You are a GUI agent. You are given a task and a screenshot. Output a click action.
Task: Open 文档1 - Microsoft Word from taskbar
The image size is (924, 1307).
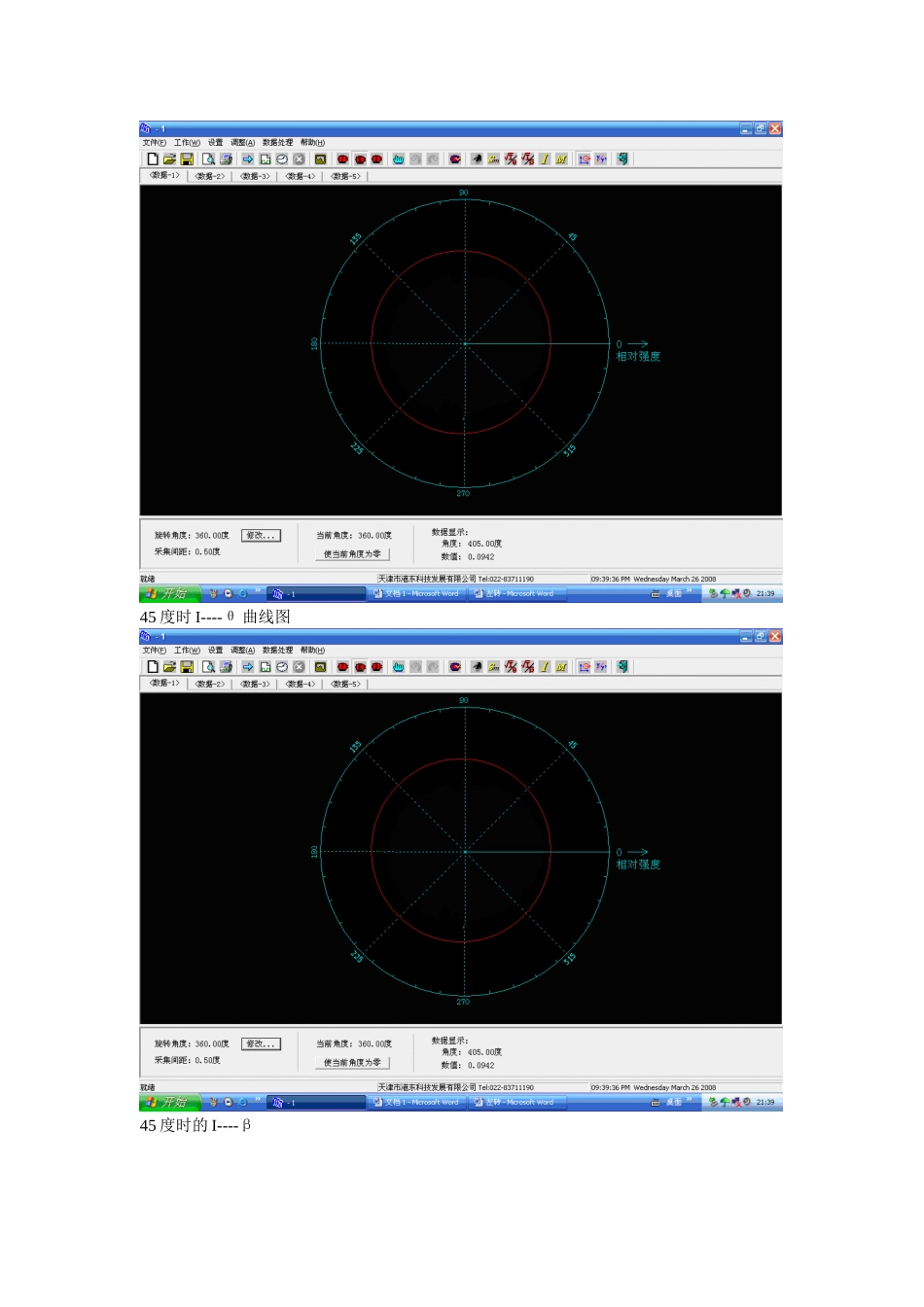coord(416,593)
